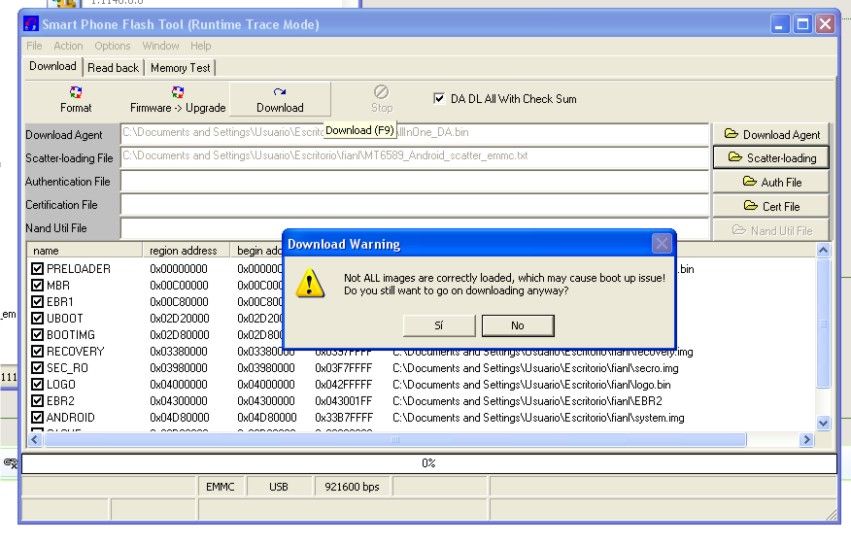Click Sí in the Download Warning
The image size is (851, 545).
(x=439, y=325)
